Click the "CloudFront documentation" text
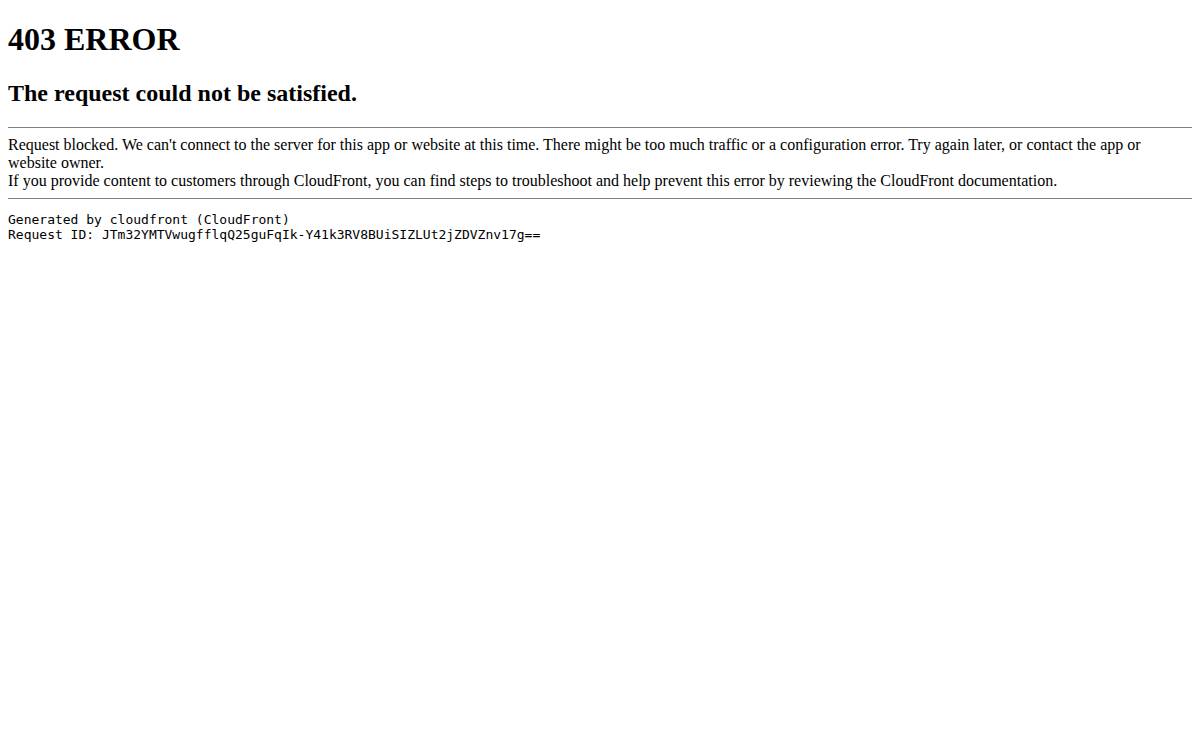Image resolution: width=1200 pixels, height=750 pixels. tap(968, 181)
